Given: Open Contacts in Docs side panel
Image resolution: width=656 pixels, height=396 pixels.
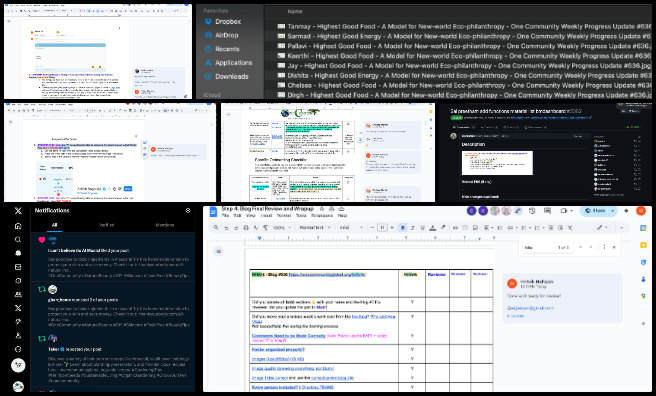Looking at the screenshot, I should pyautogui.click(x=643, y=279).
